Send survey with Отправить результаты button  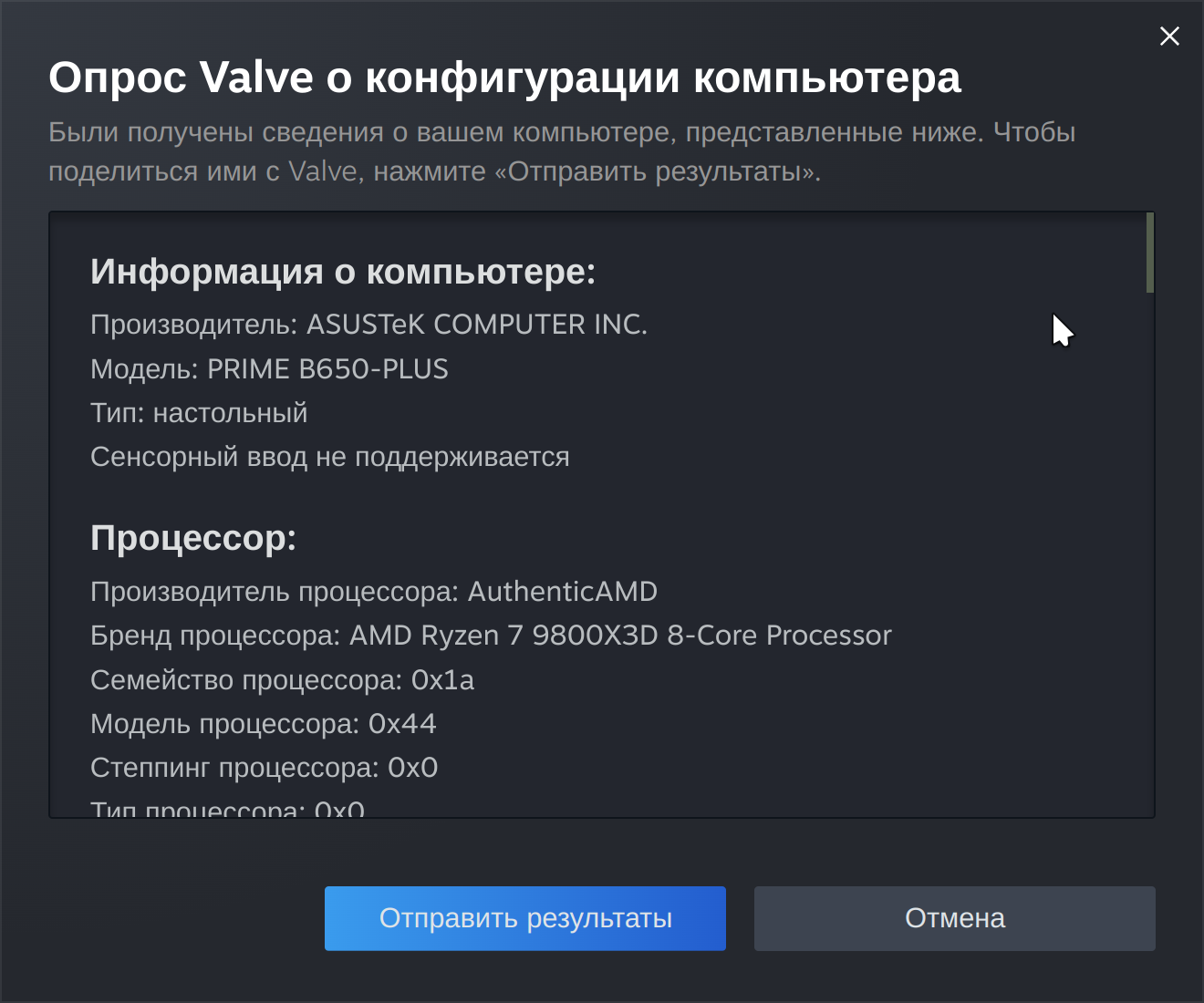click(525, 918)
